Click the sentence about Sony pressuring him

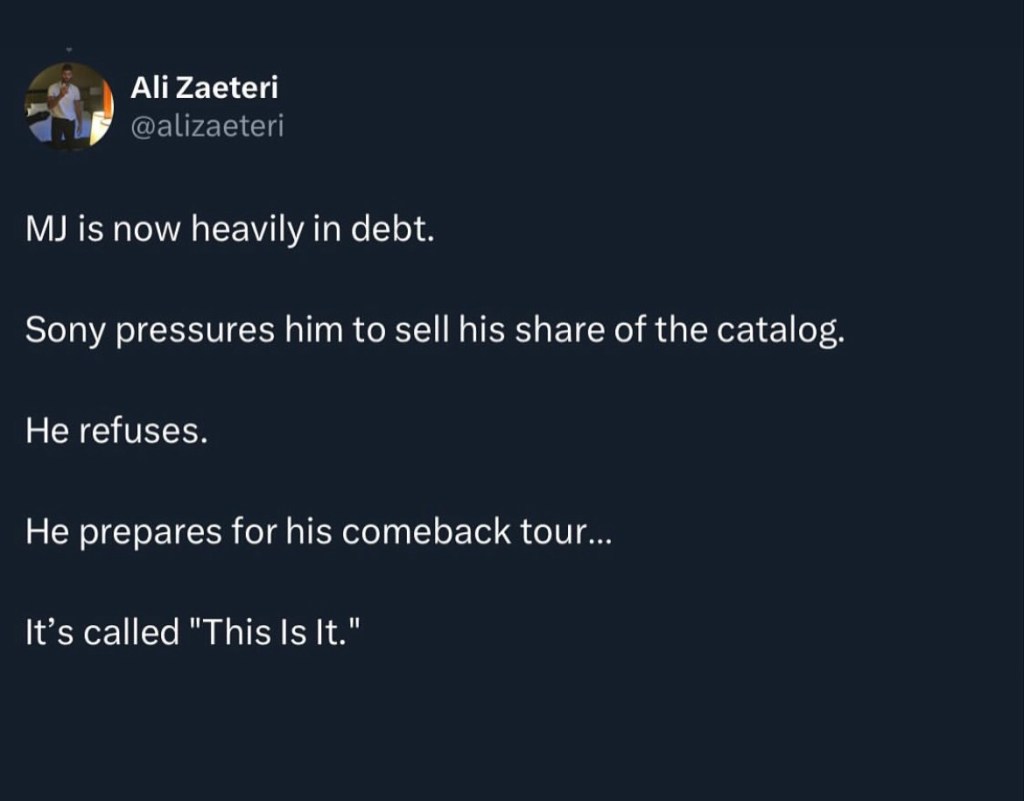tap(435, 333)
